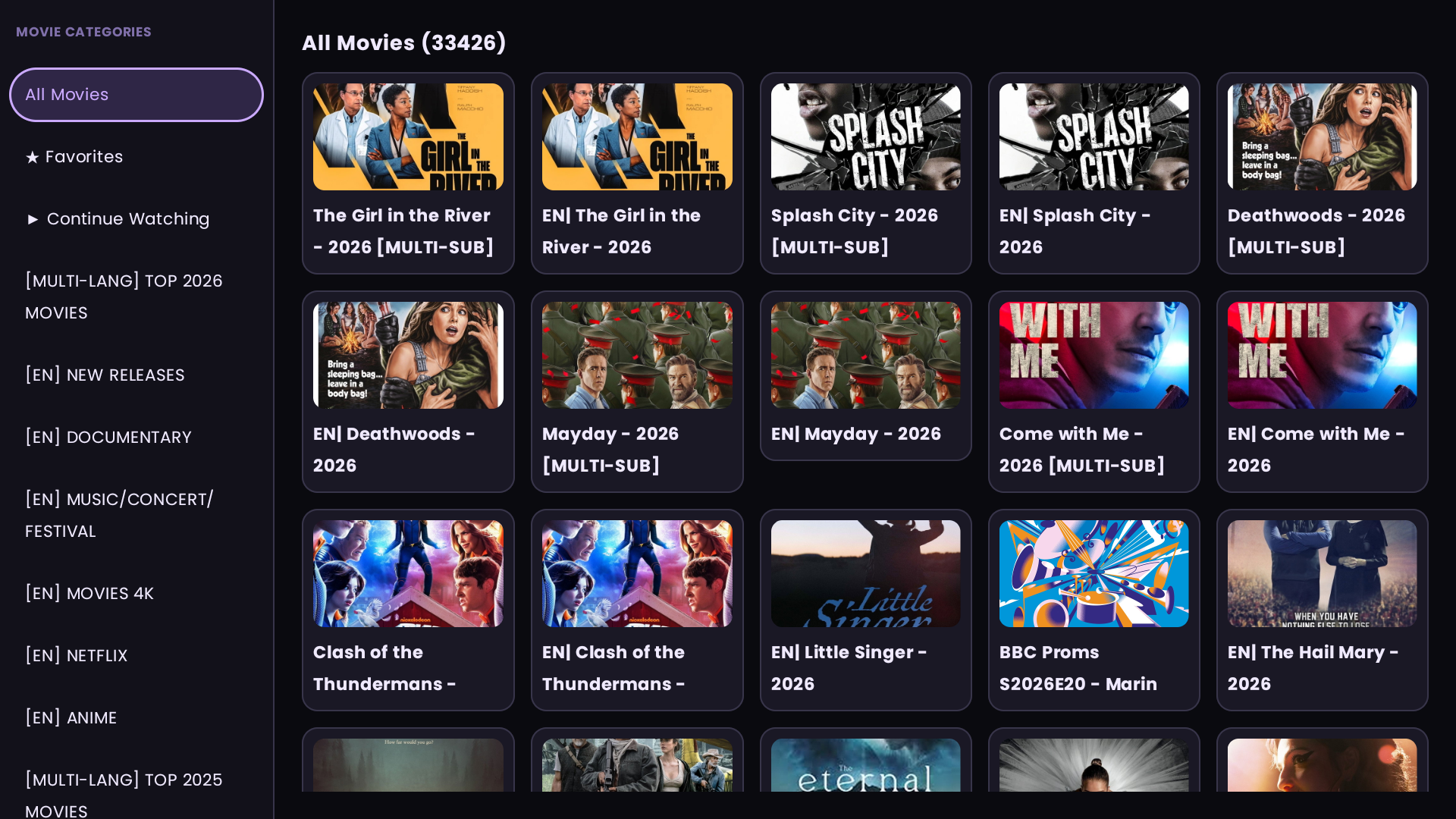
Task: Open the Favorites category
Action: tap(136, 157)
